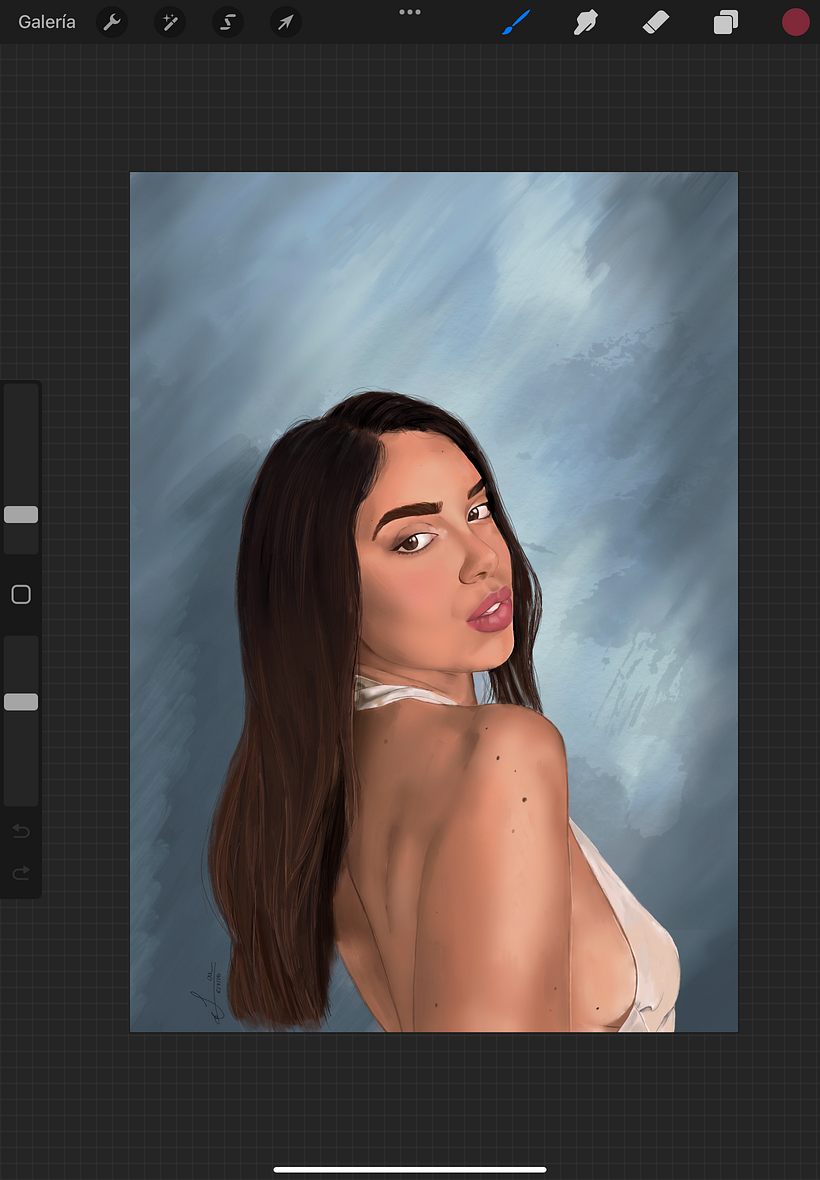Redo the last action
Viewport: 820px width, 1180px height.
click(21, 873)
